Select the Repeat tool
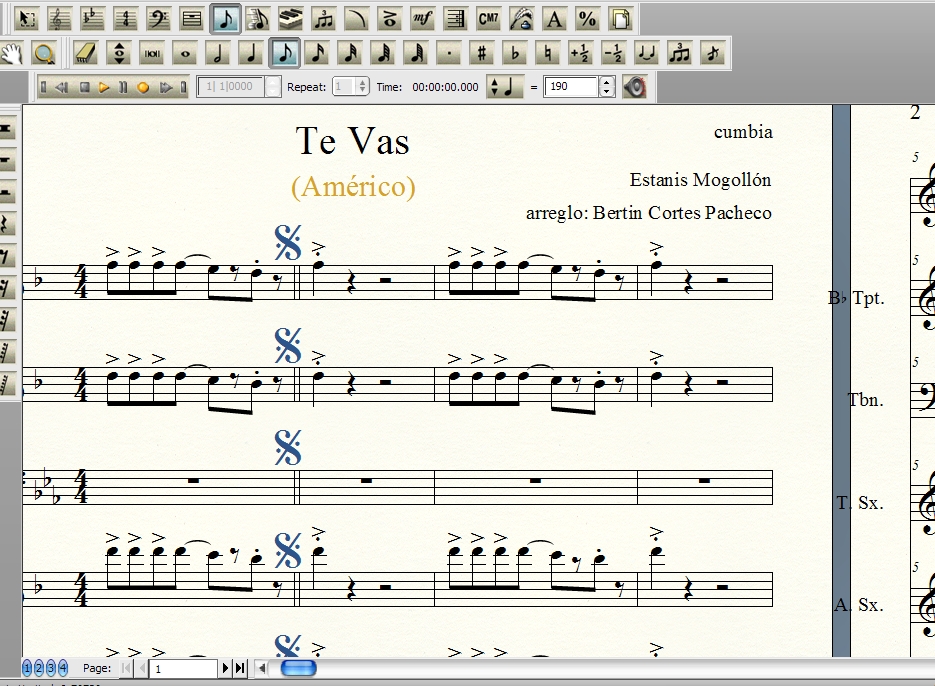 [456, 19]
